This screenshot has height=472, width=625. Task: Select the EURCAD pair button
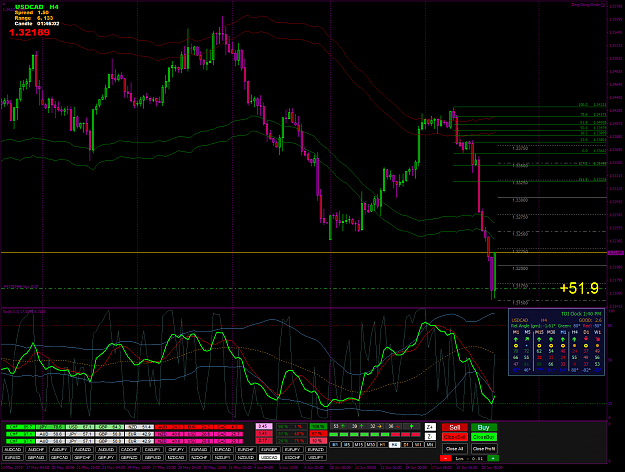pyautogui.click(x=223, y=450)
